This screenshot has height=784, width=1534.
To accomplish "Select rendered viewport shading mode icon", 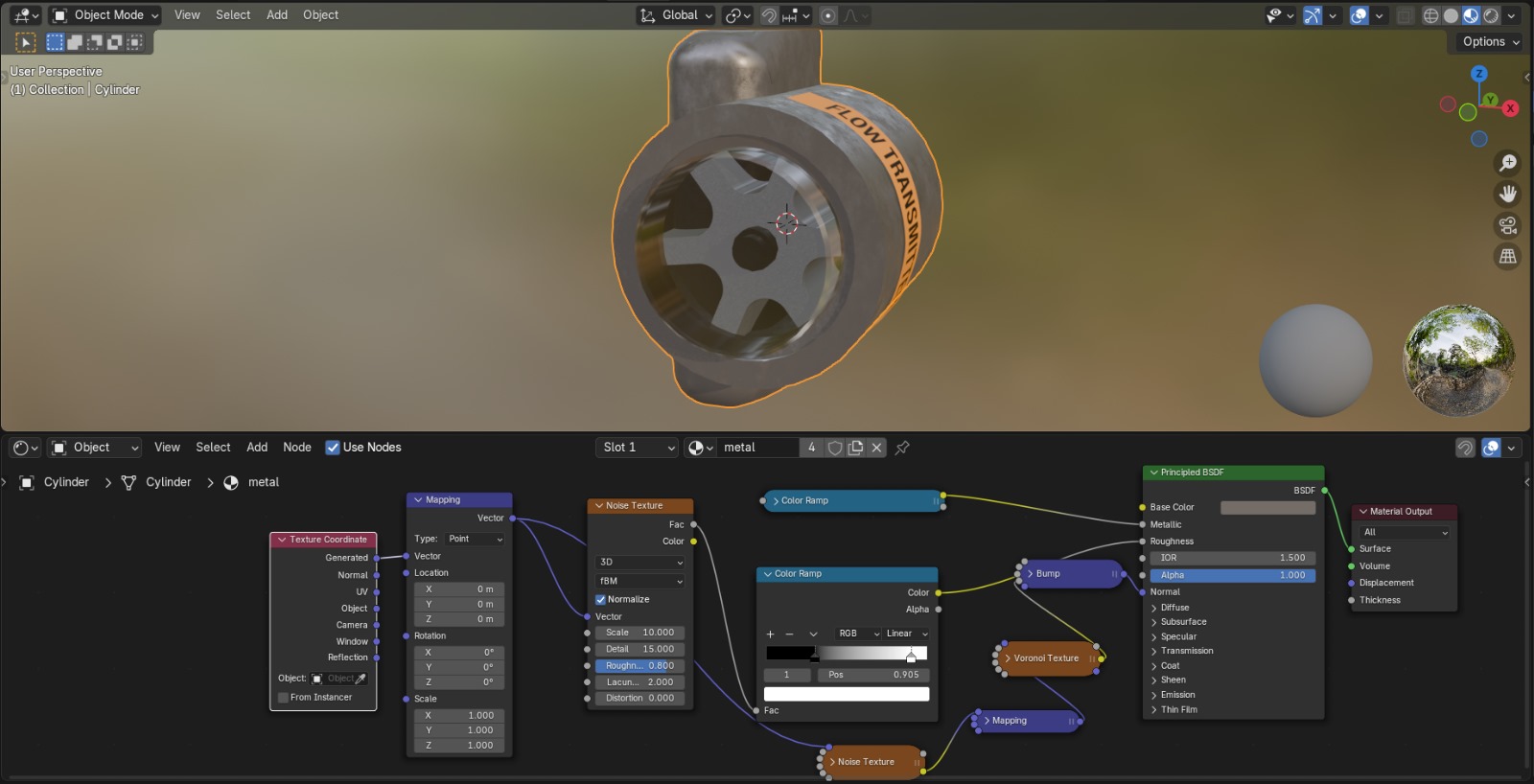I will [x=1491, y=15].
